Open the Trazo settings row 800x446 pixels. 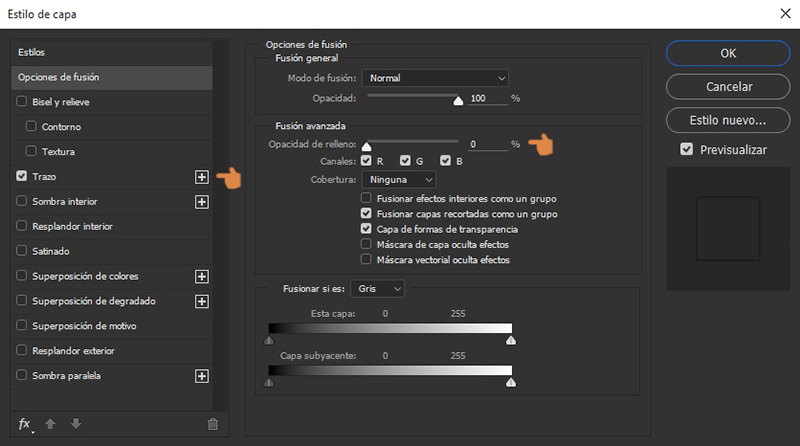(x=112, y=177)
